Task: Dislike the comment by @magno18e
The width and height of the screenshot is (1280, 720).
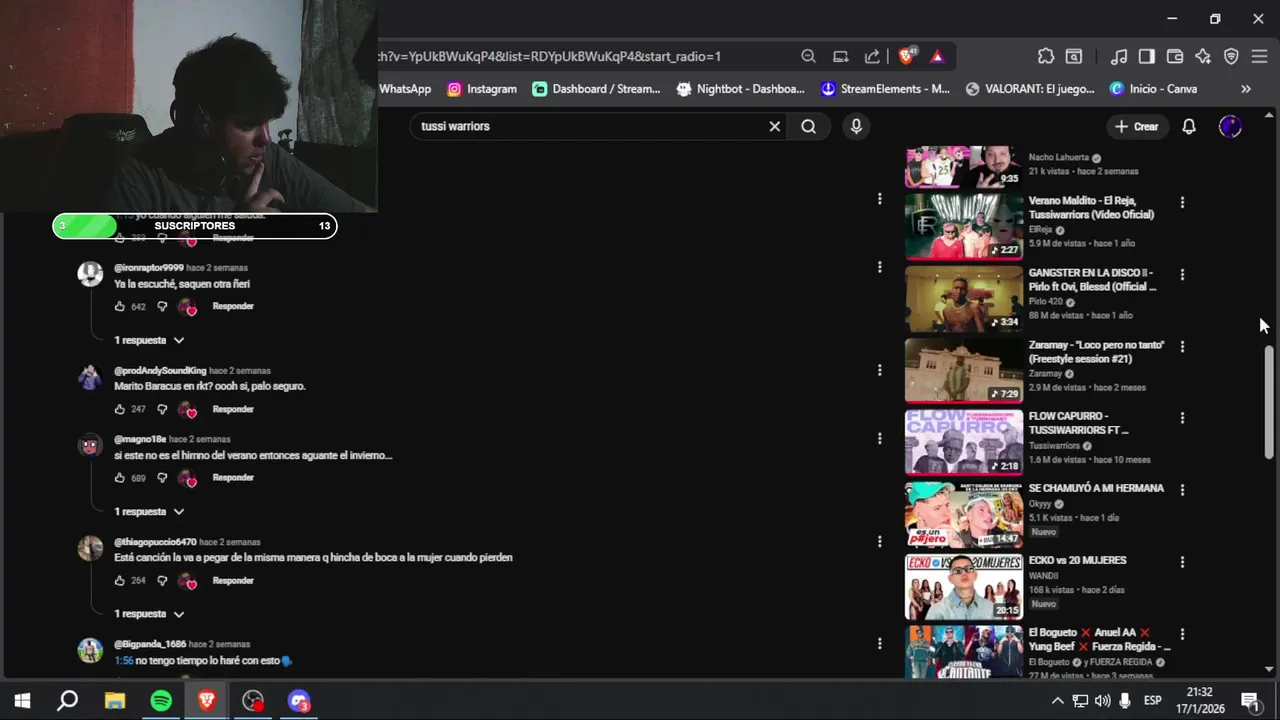Action: [162, 478]
